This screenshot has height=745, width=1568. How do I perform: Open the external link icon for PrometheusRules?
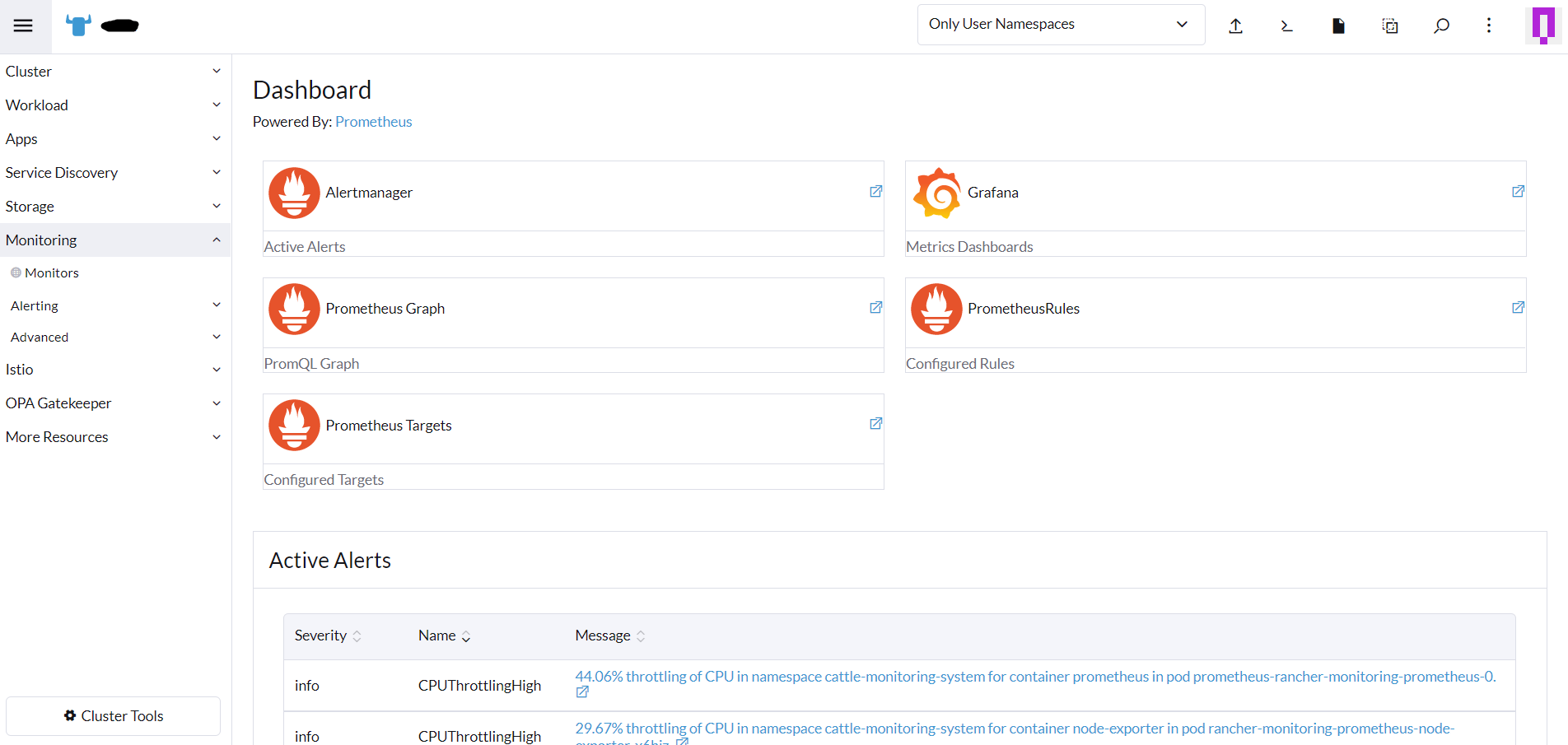1519,307
